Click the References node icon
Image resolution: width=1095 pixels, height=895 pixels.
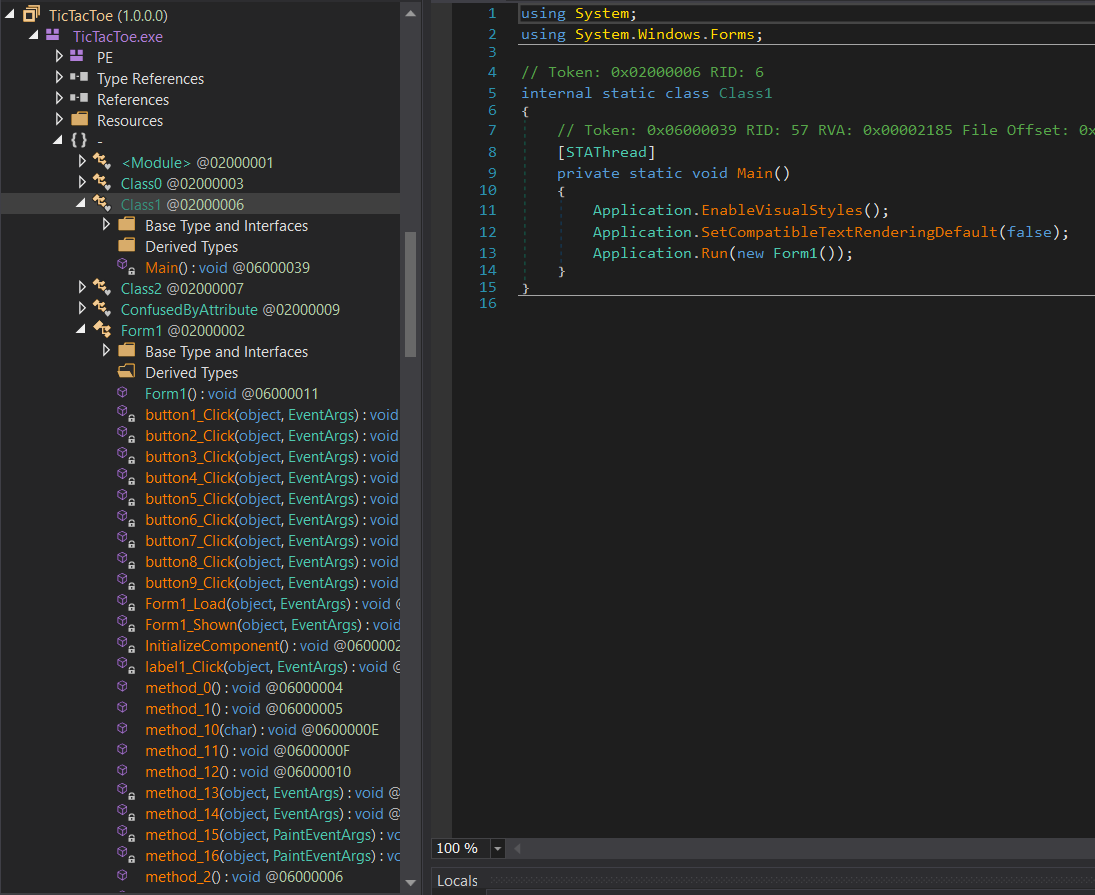[x=79, y=99]
